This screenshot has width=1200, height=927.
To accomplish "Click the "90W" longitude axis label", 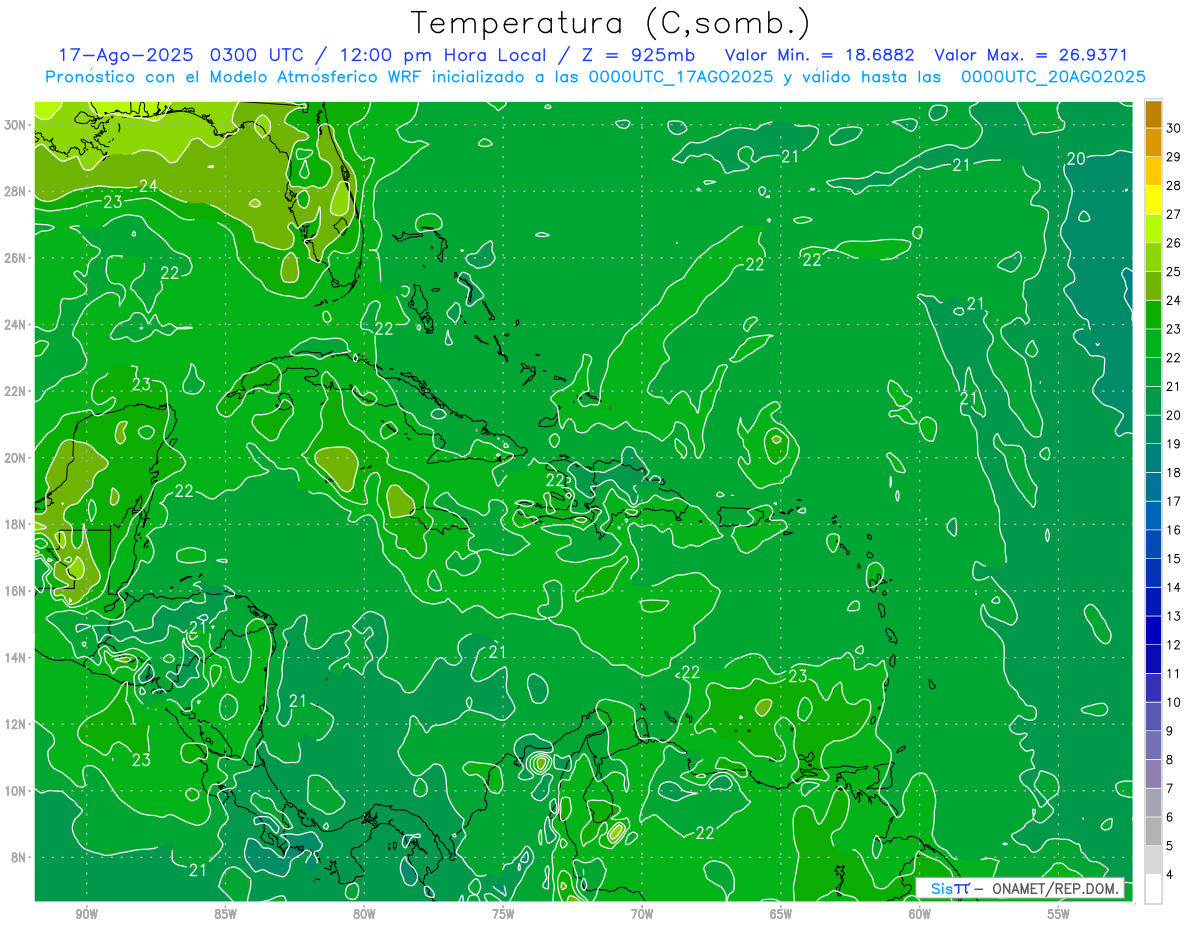I will click(x=87, y=914).
